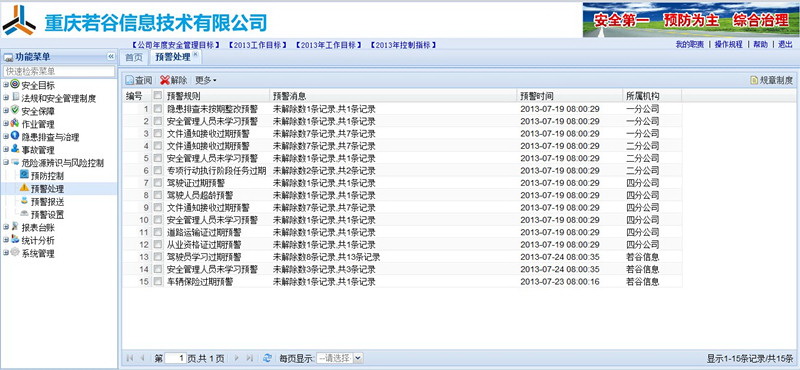Toggle the select-all checkbox in table header

tap(158, 95)
